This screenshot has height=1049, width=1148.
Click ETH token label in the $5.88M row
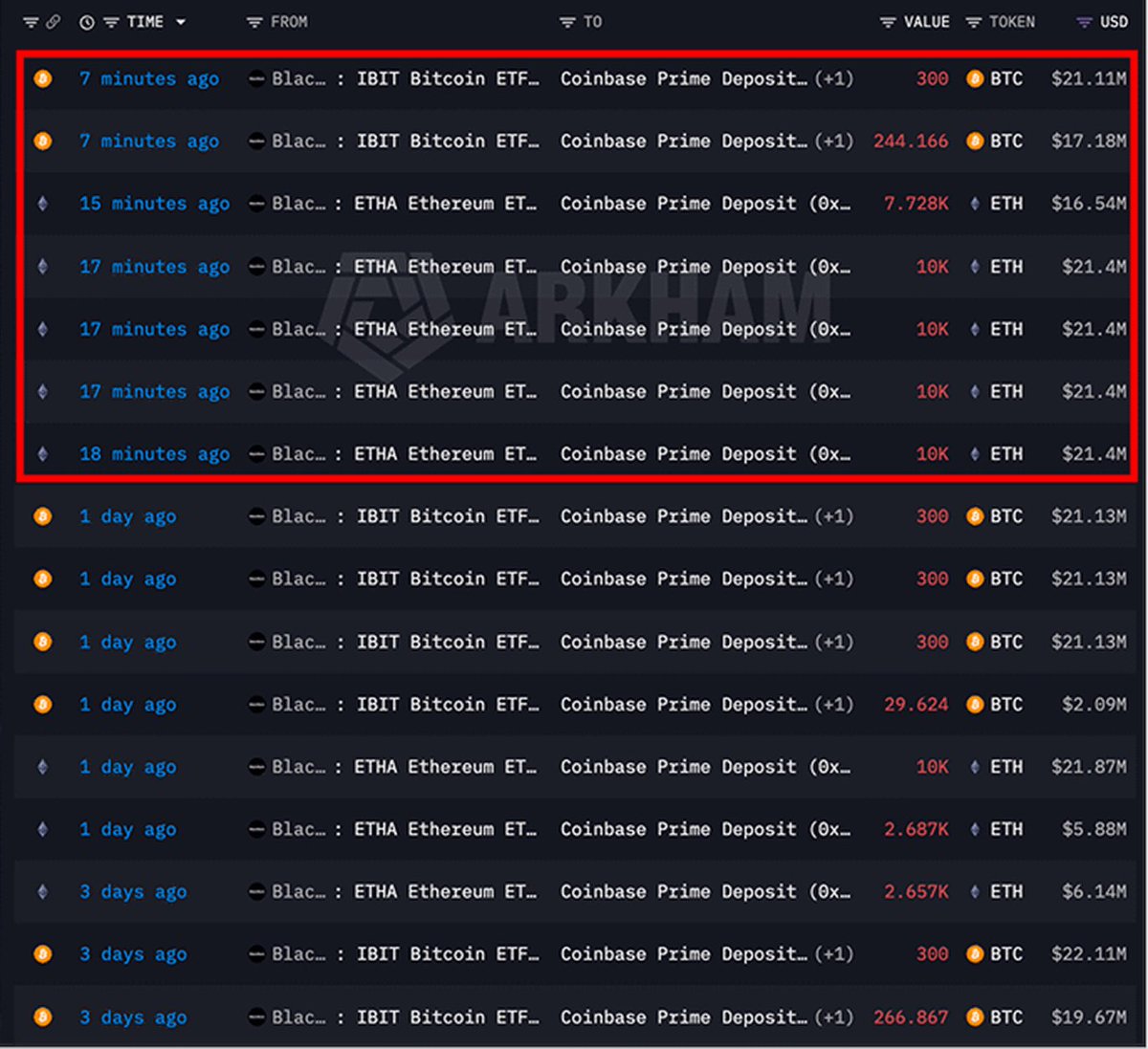pyautogui.click(x=1006, y=829)
